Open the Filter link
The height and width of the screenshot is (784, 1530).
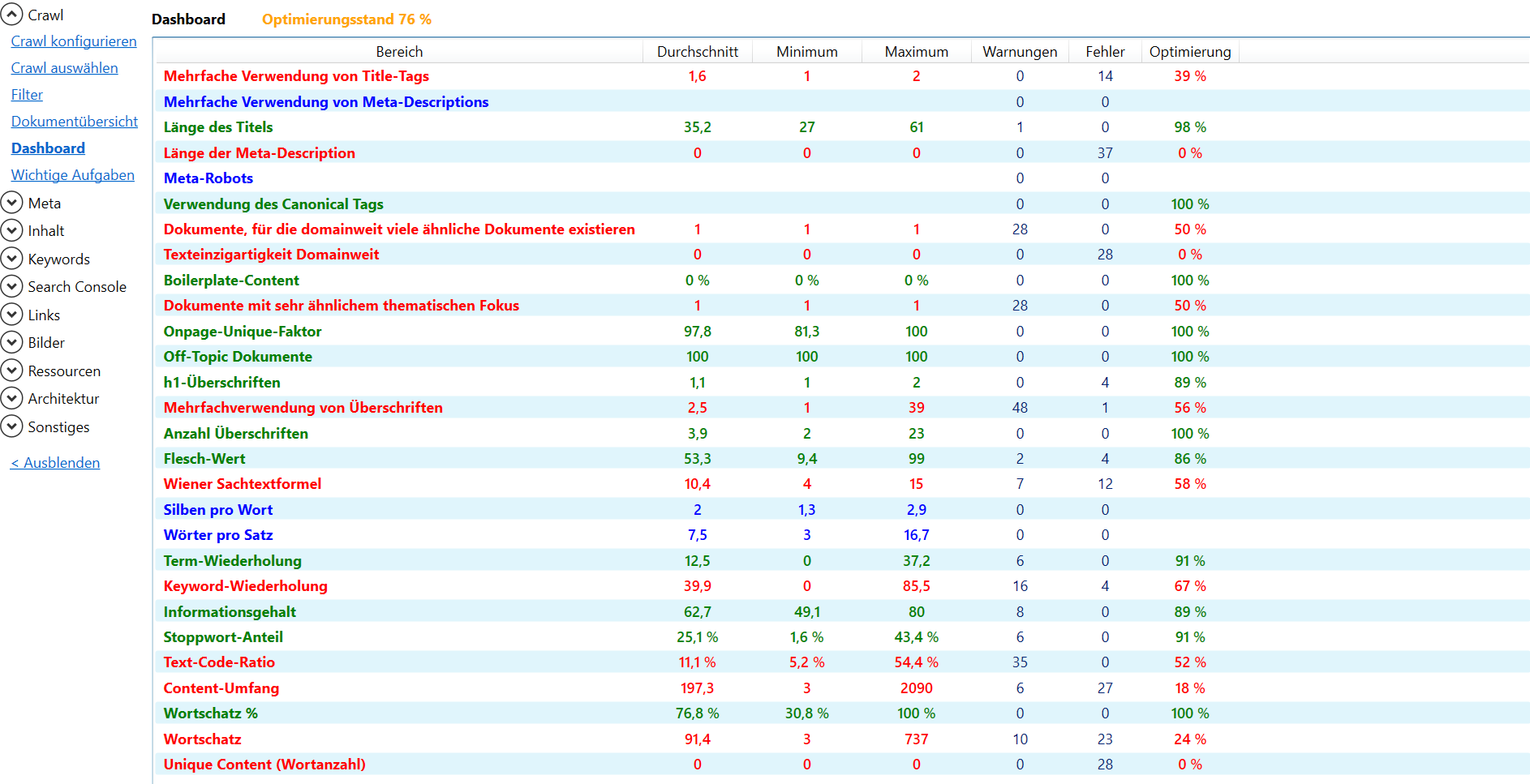tap(27, 95)
